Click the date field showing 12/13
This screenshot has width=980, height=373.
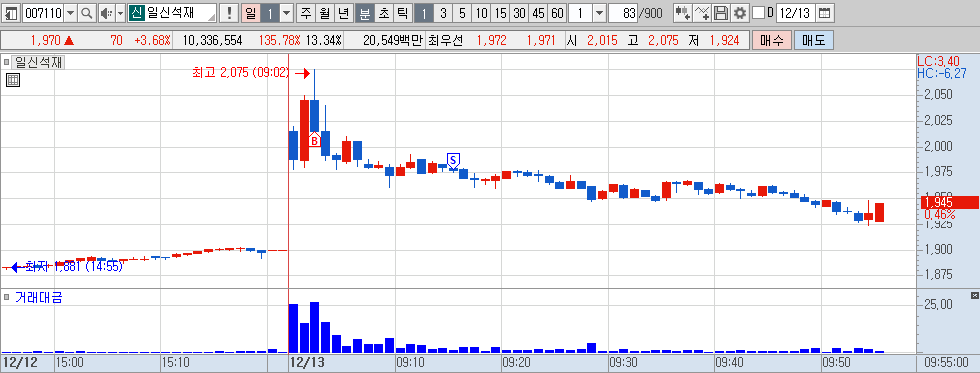(796, 12)
